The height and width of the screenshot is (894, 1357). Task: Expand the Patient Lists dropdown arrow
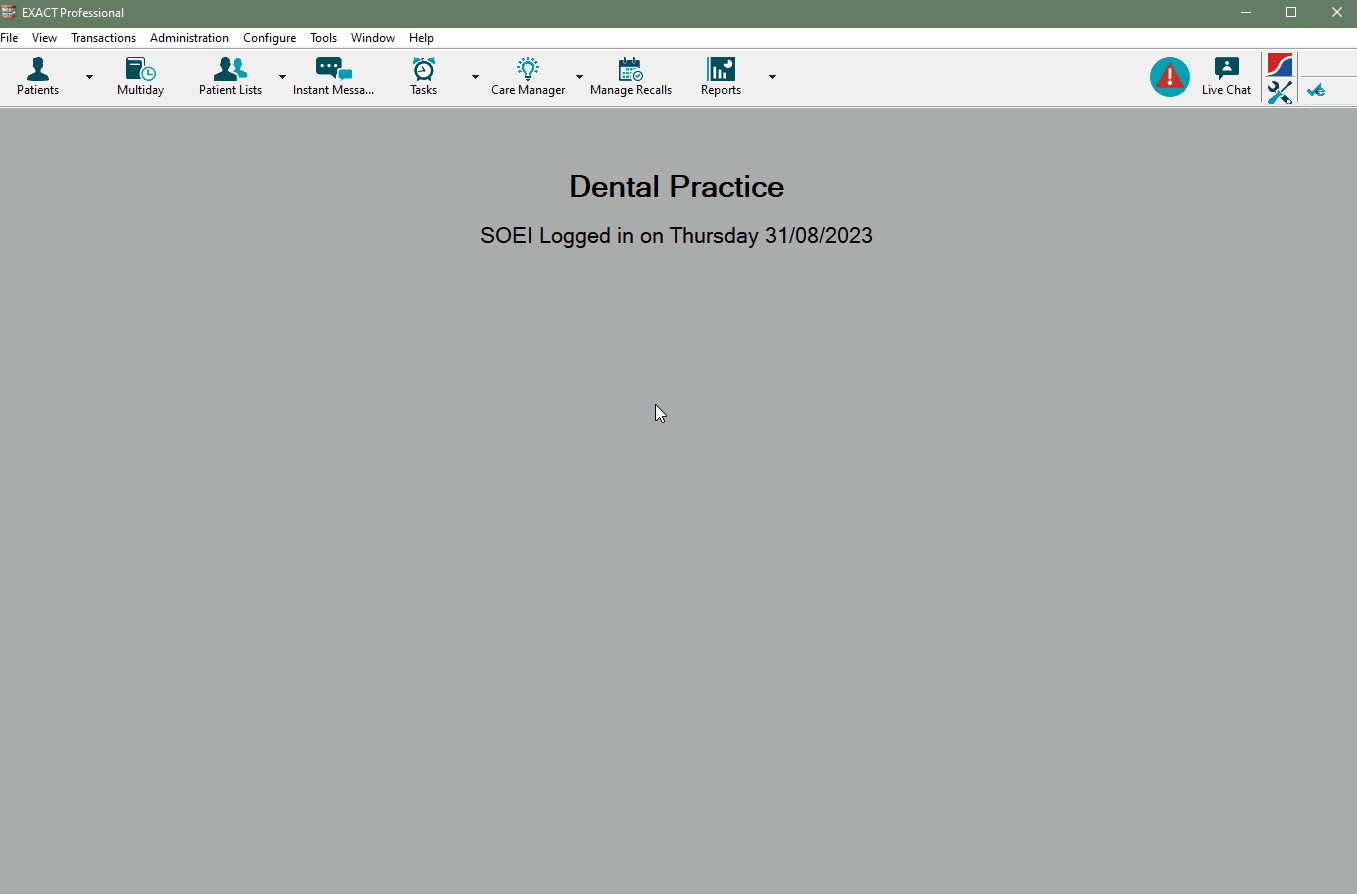(x=282, y=77)
